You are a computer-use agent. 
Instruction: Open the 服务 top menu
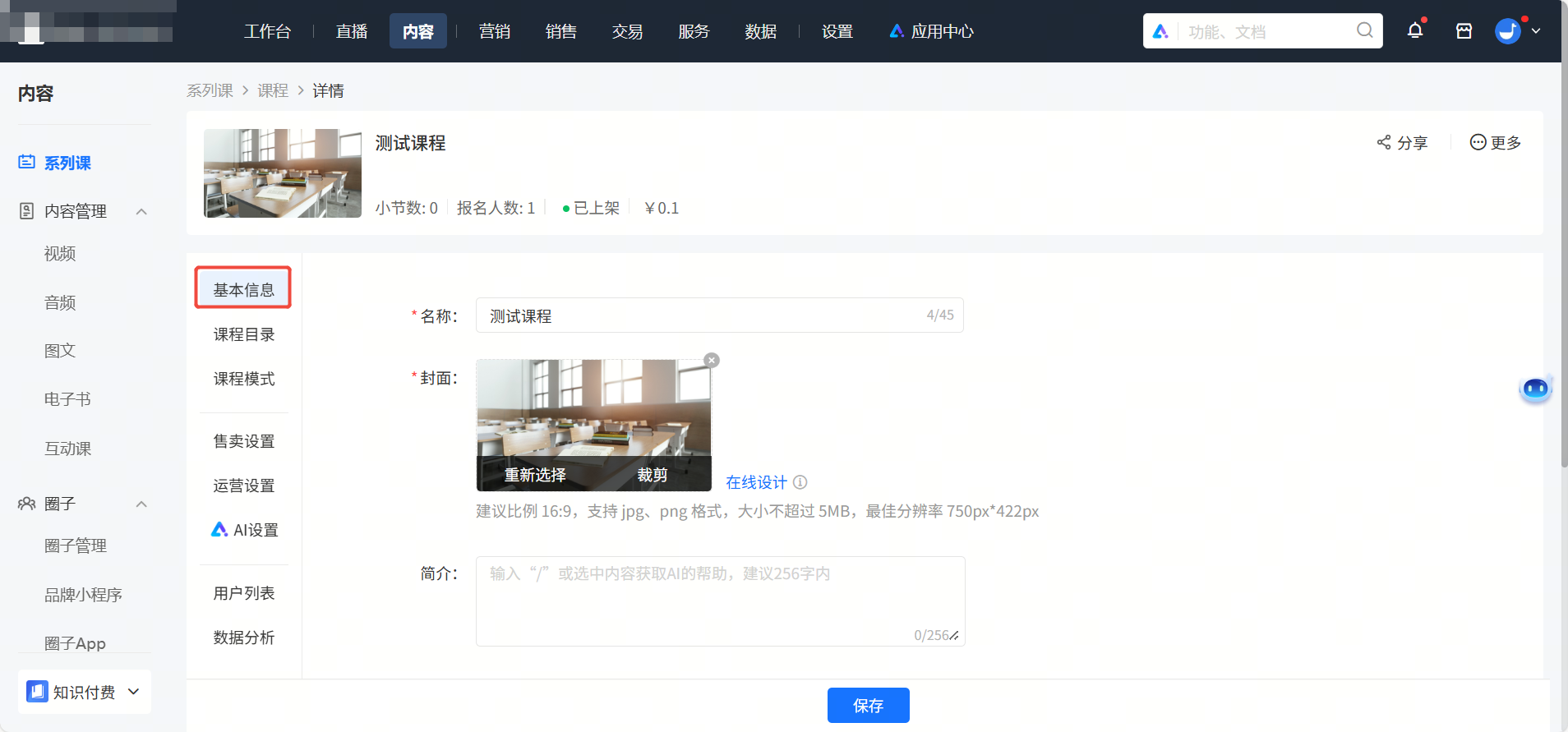coord(694,31)
